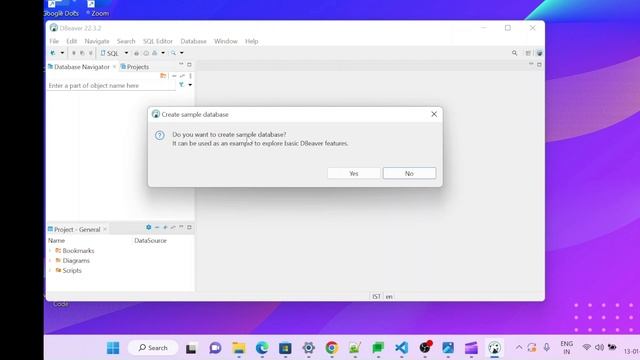Click Yes to create the sample database

click(x=353, y=173)
